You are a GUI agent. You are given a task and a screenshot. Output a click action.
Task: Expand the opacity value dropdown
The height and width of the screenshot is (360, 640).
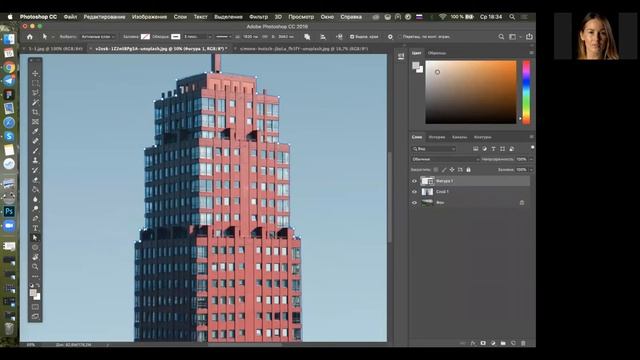click(x=531, y=159)
